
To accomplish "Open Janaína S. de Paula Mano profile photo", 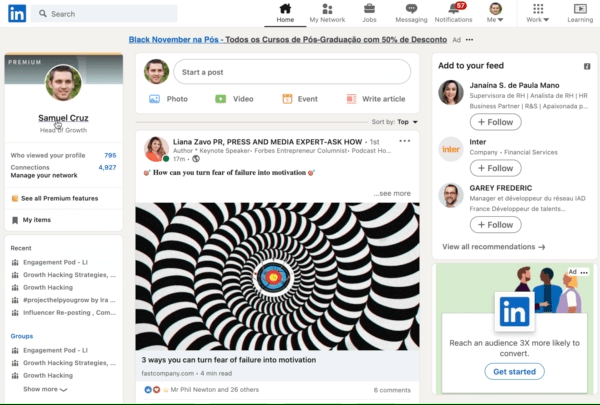I will [x=451, y=92].
